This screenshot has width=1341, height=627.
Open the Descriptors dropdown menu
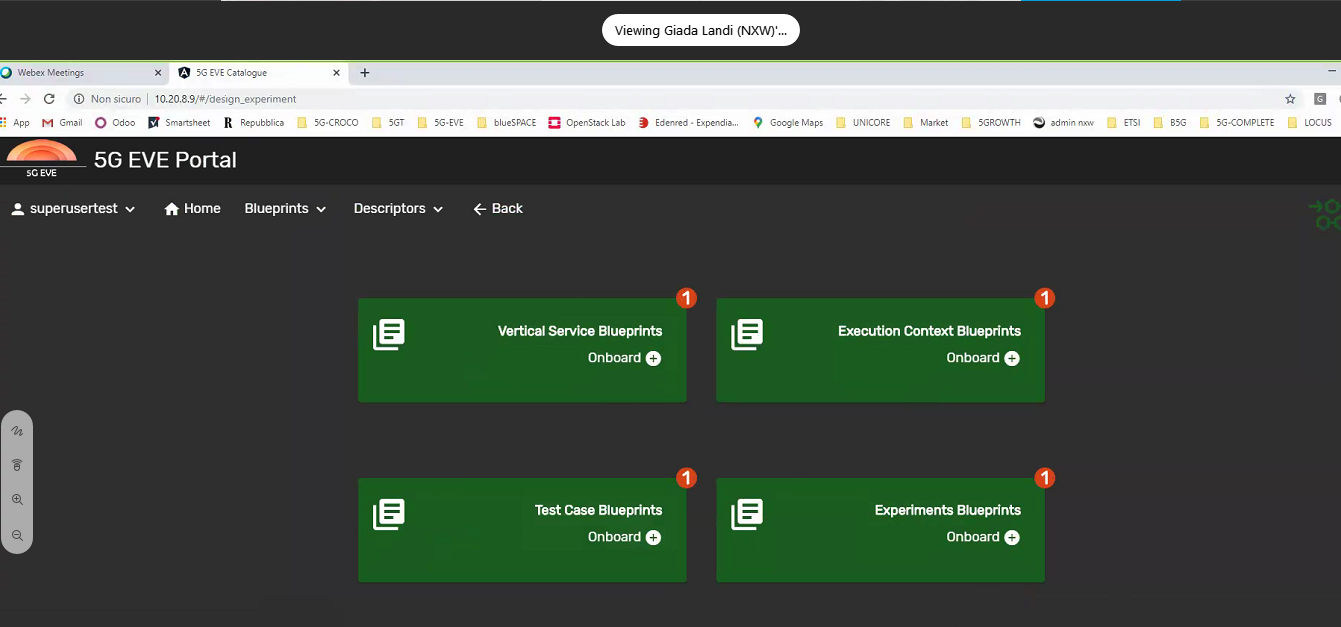(398, 209)
